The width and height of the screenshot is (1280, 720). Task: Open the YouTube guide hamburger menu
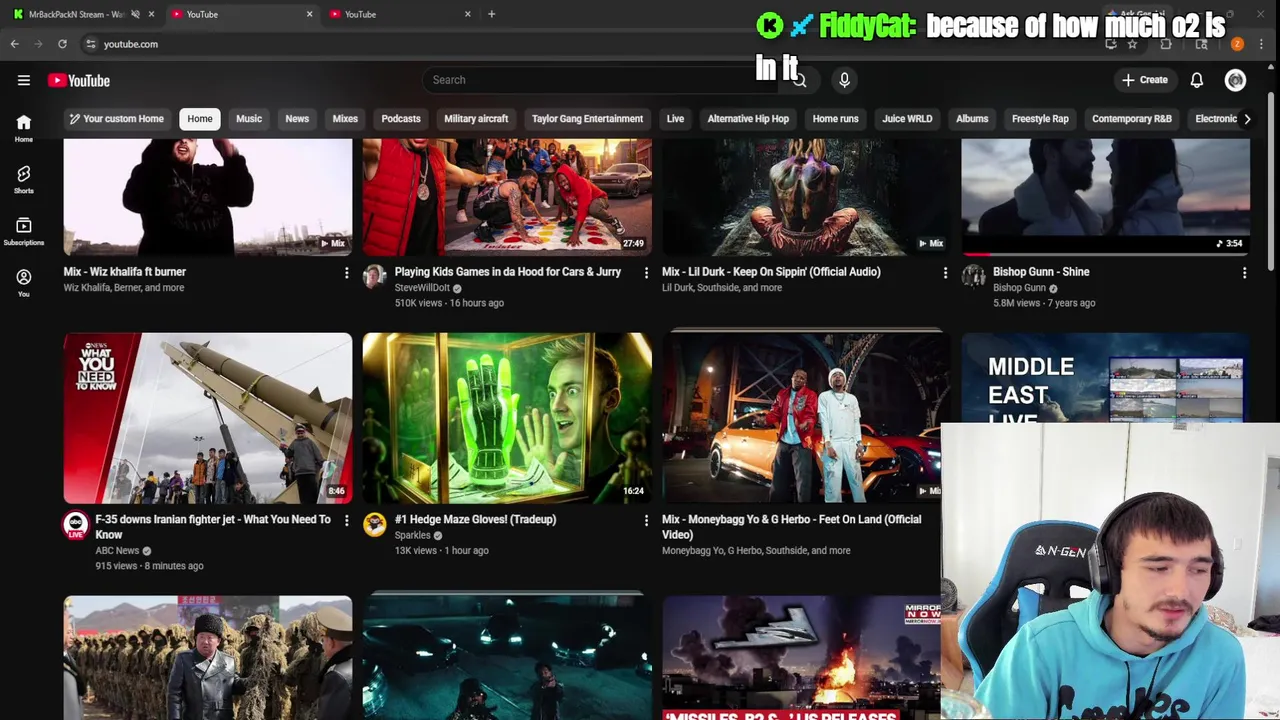coord(24,80)
